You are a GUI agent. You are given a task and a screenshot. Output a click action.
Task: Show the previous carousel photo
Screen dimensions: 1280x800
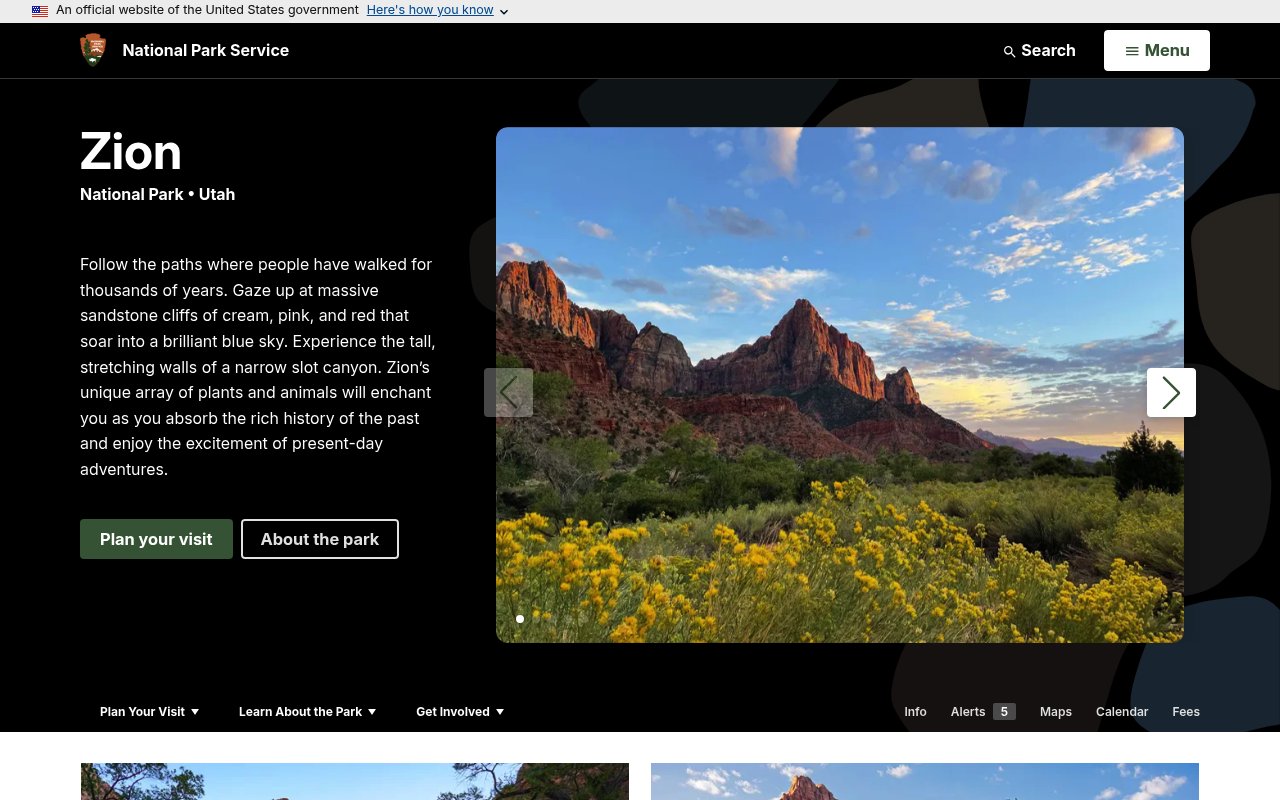[x=508, y=392]
